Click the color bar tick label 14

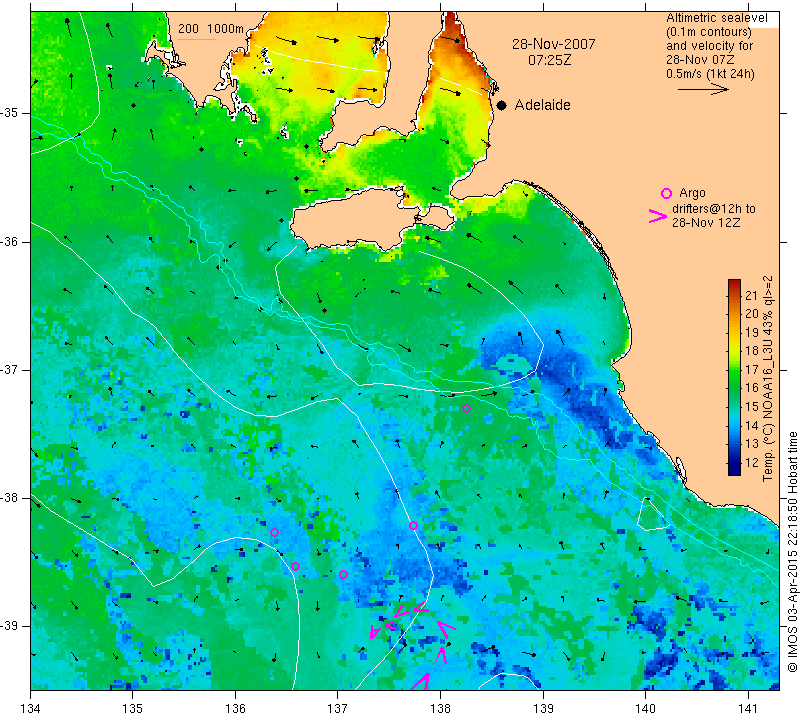point(752,425)
